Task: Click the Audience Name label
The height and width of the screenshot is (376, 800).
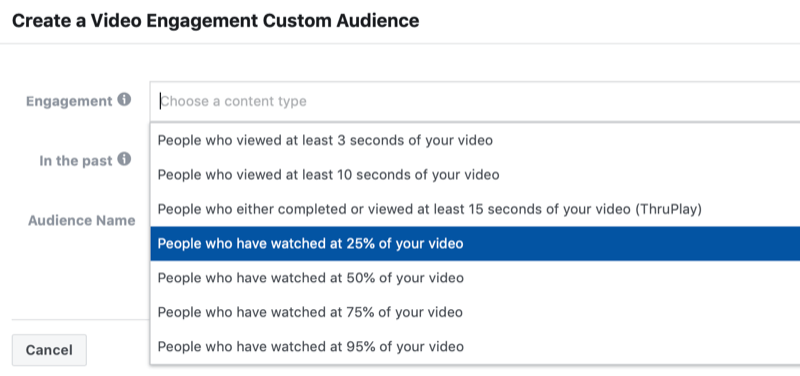Action: [x=82, y=221]
